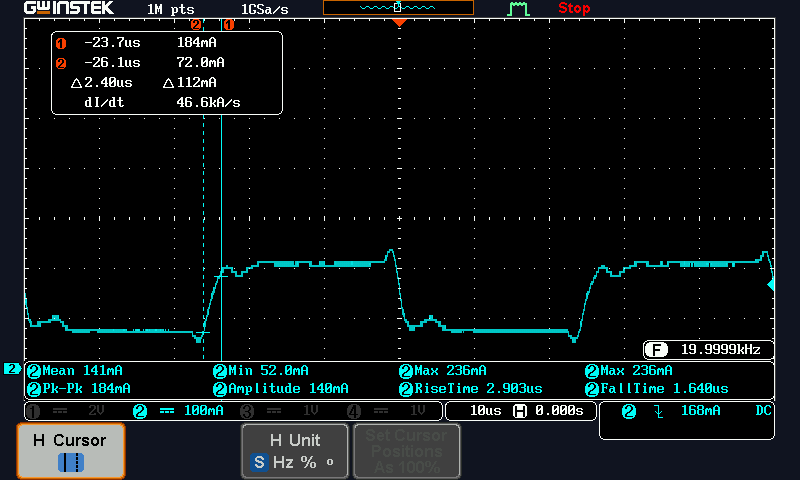Click the Stop run status label
This screenshot has height=480, width=800.
(x=574, y=9)
